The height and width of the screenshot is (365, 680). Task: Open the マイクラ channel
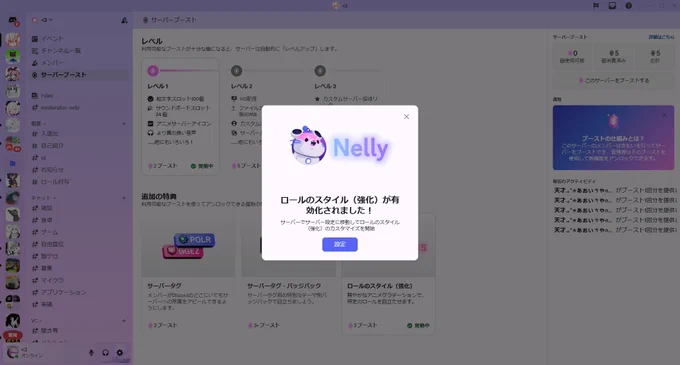pyautogui.click(x=52, y=280)
